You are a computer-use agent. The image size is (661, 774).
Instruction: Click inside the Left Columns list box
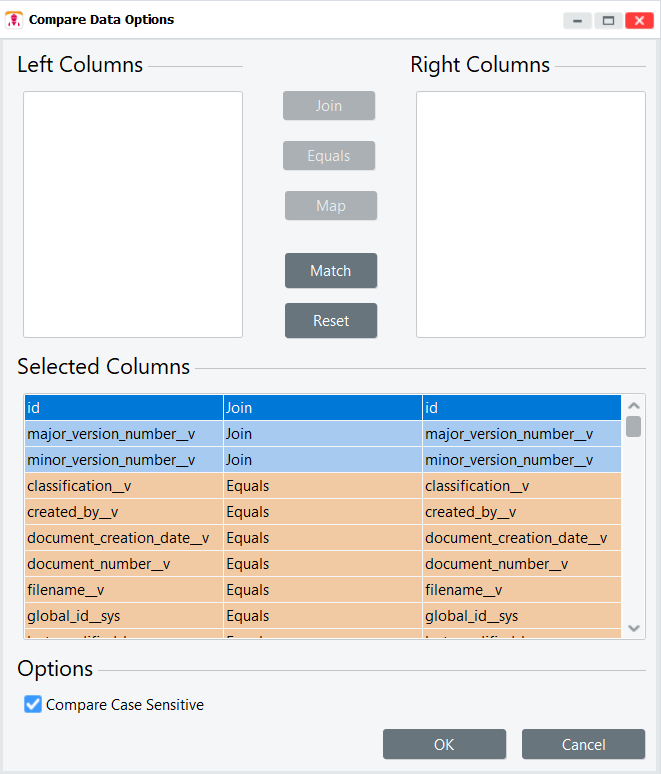[x=133, y=214]
